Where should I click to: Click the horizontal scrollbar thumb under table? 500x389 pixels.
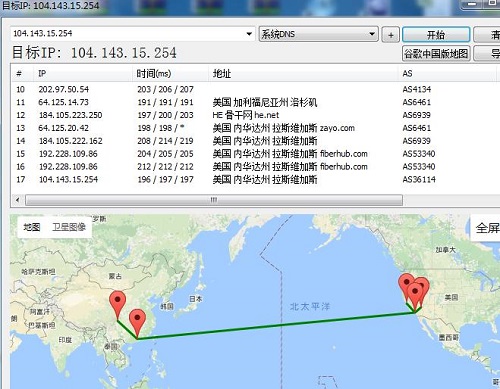214,200
